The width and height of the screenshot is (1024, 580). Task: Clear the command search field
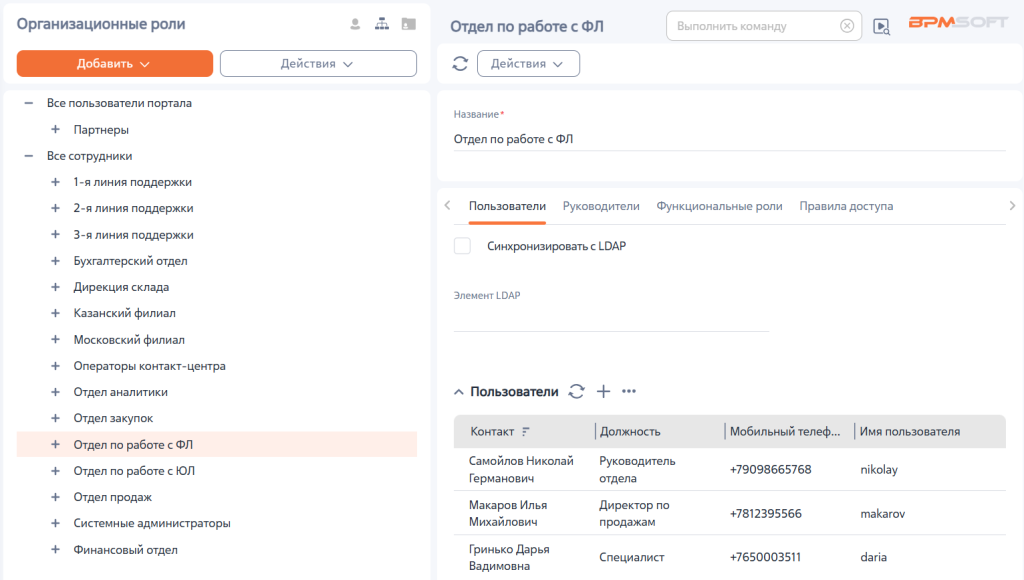[x=847, y=26]
